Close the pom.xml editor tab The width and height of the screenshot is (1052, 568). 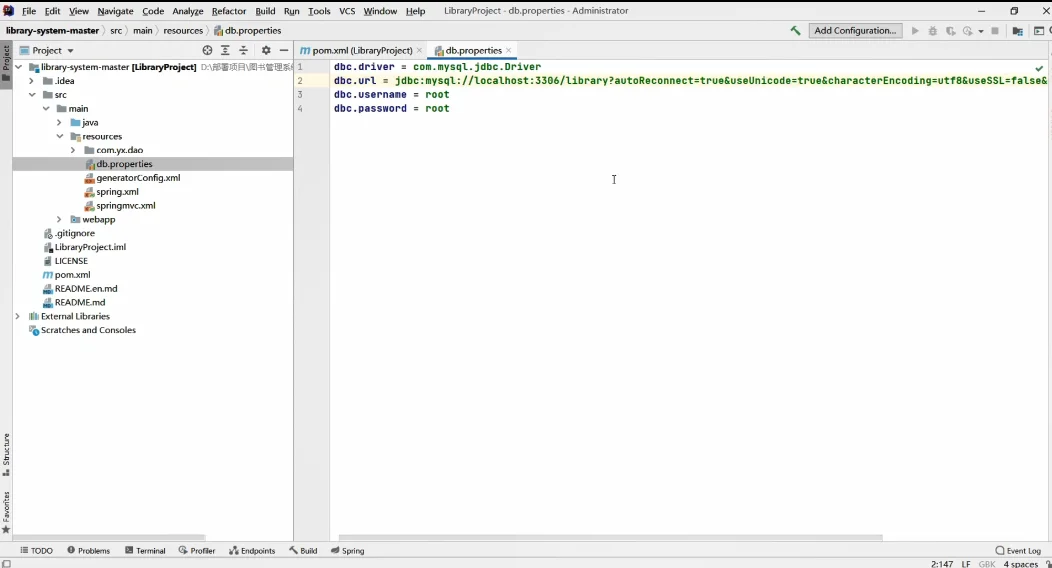point(419,50)
